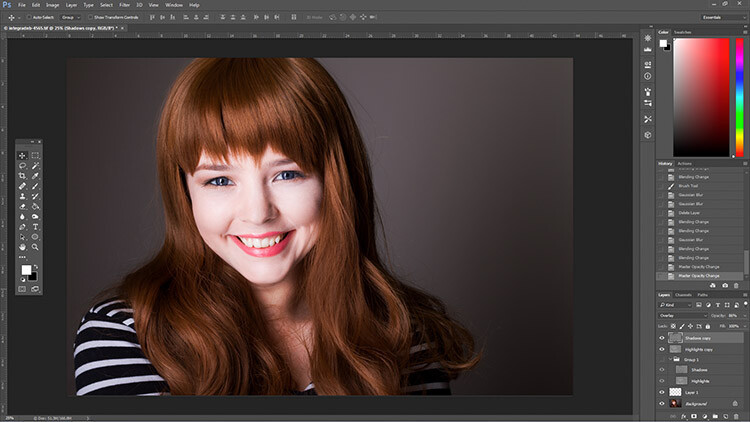This screenshot has height=422, width=750.
Task: Switch to the Channels tab
Action: 683,295
